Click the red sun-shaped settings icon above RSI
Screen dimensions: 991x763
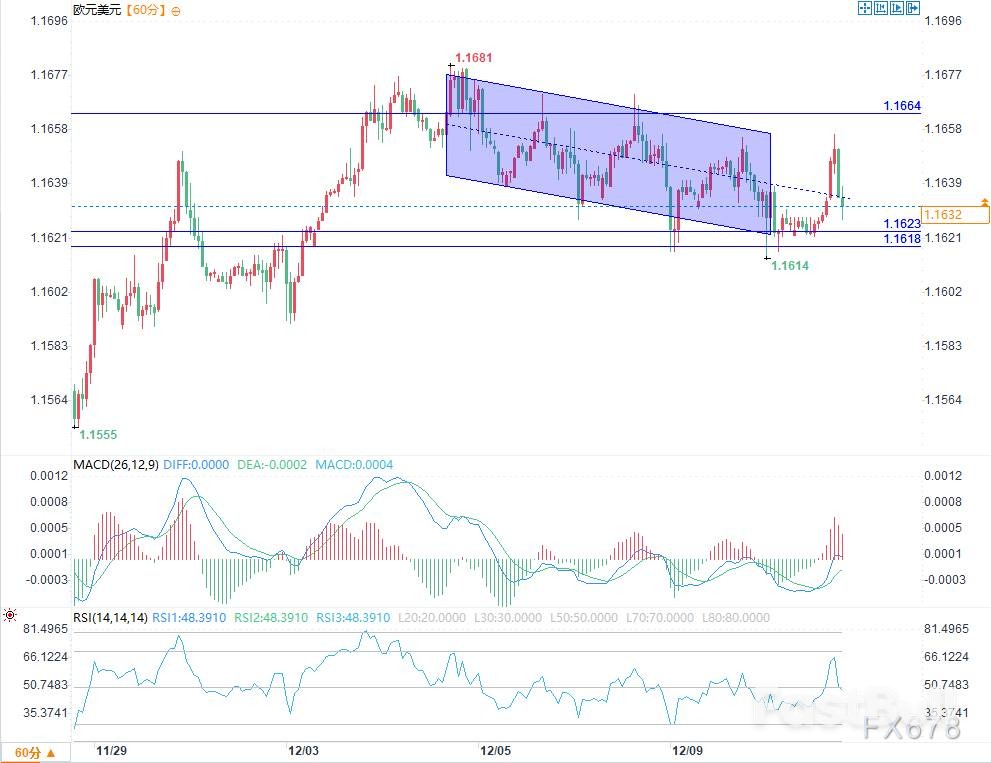coord(9,615)
